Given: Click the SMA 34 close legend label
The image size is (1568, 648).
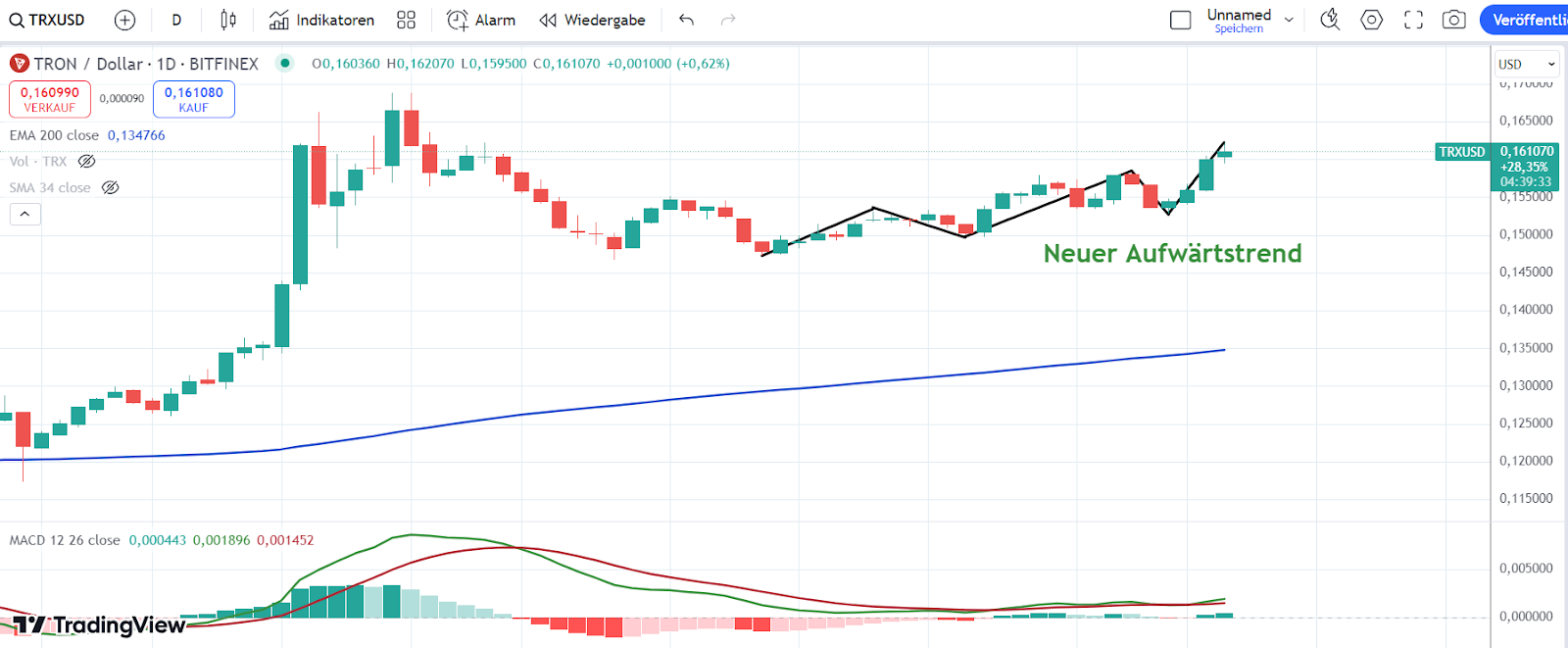Looking at the screenshot, I should (50, 188).
